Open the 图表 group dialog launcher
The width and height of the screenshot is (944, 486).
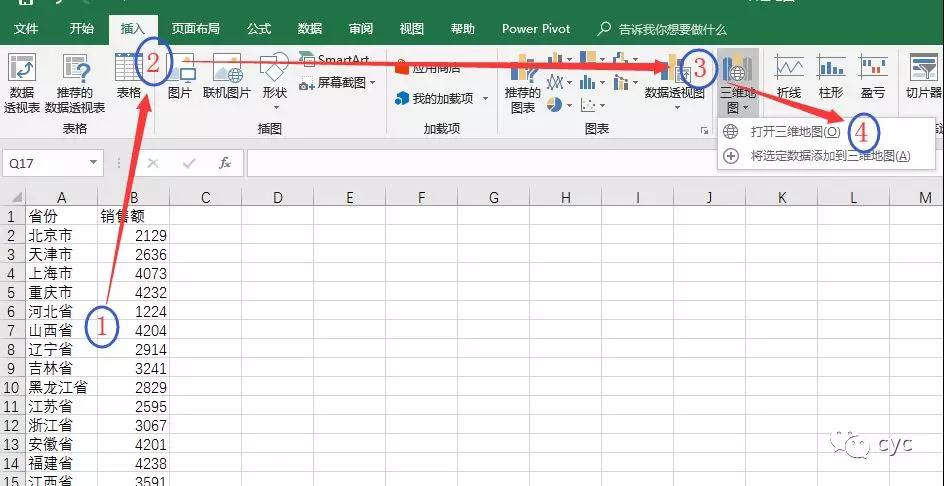[704, 130]
